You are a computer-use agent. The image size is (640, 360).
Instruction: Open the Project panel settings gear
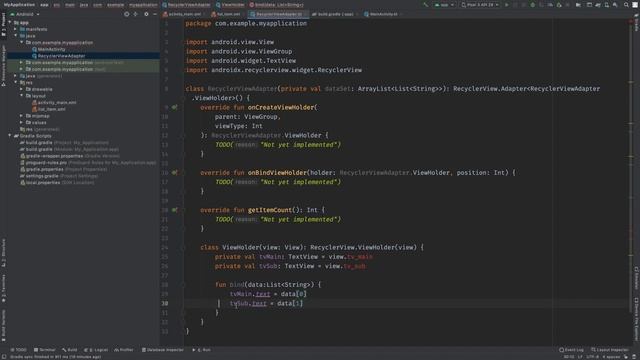(146, 14)
